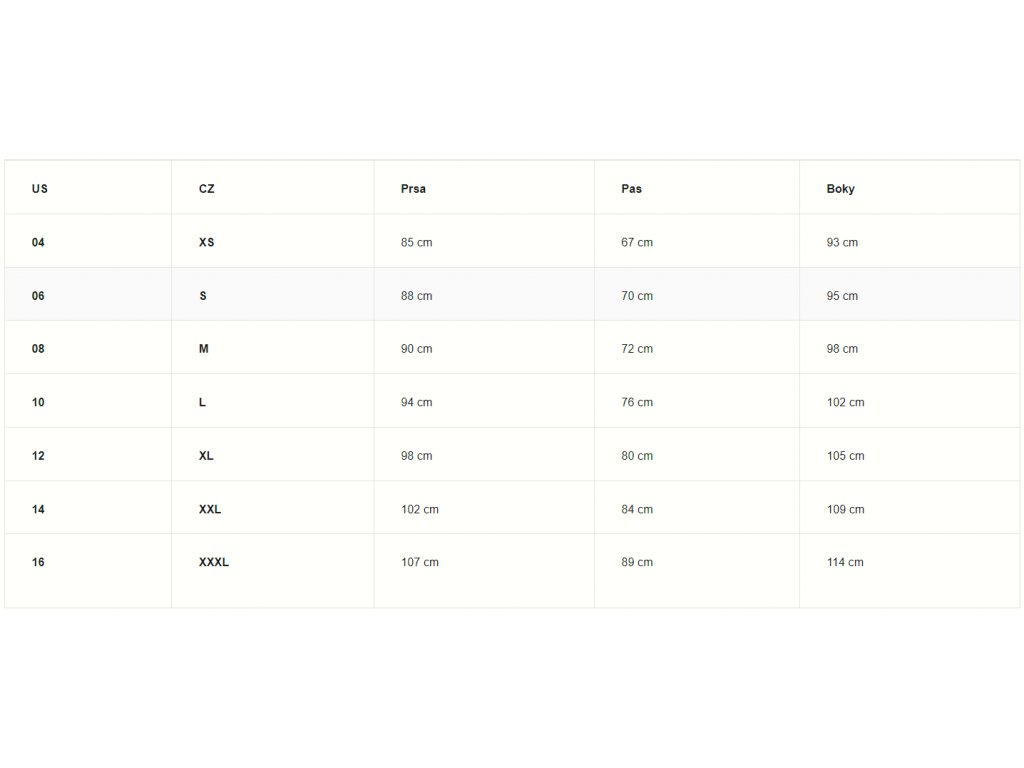Click the 94 cm chest value

(417, 402)
